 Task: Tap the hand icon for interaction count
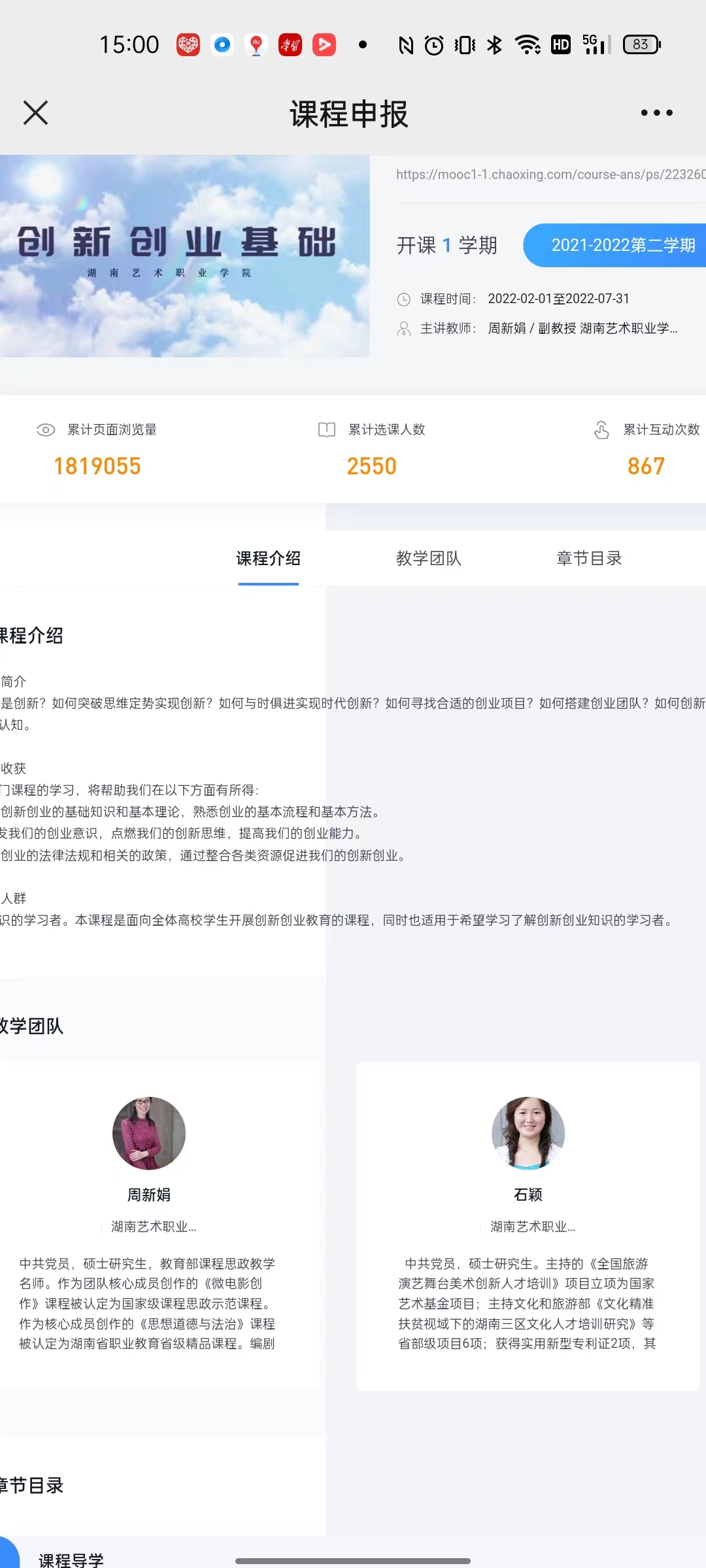(601, 430)
